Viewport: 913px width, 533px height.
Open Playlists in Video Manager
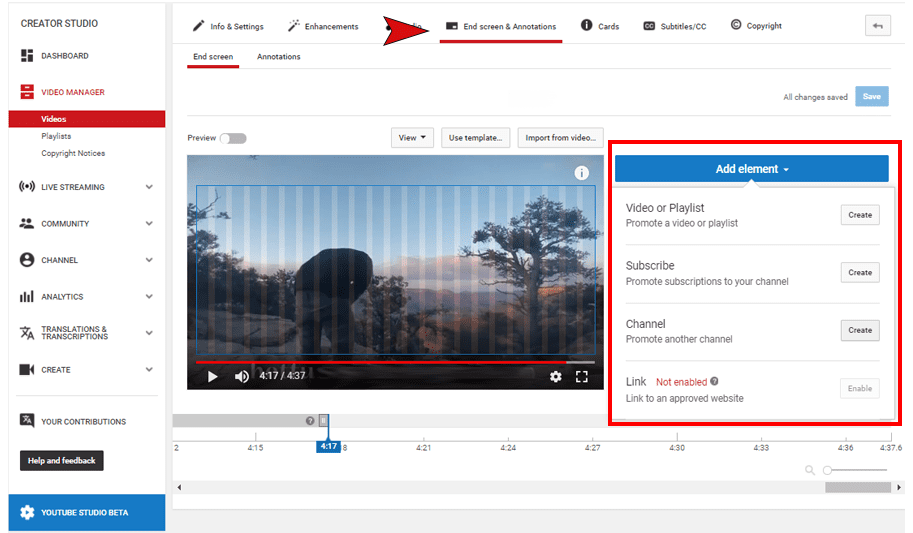(56, 136)
